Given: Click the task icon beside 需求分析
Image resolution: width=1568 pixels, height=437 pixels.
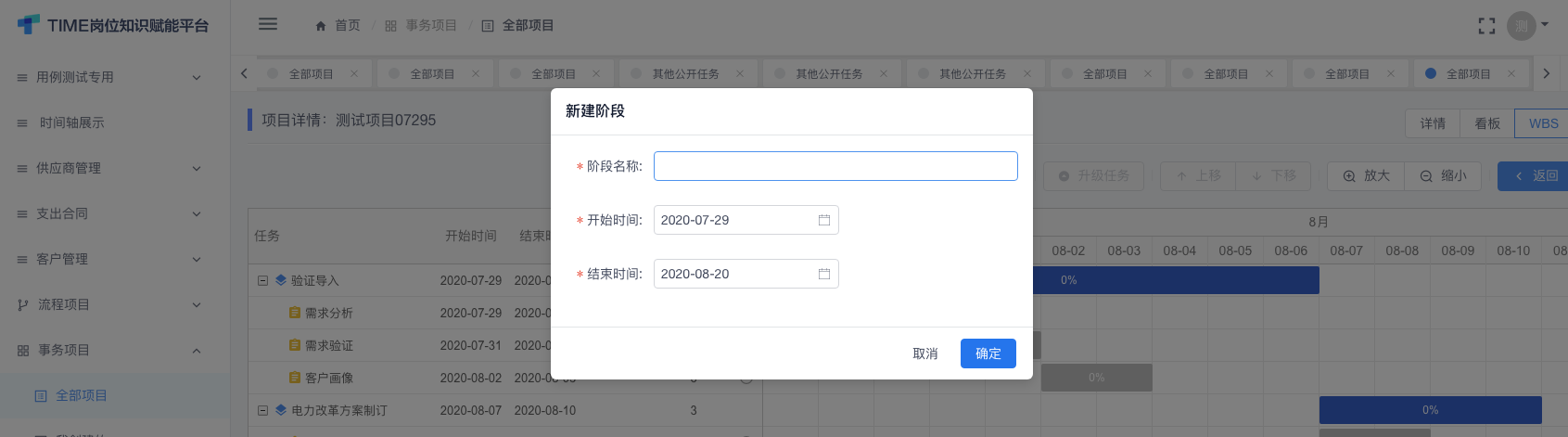Looking at the screenshot, I should (295, 313).
